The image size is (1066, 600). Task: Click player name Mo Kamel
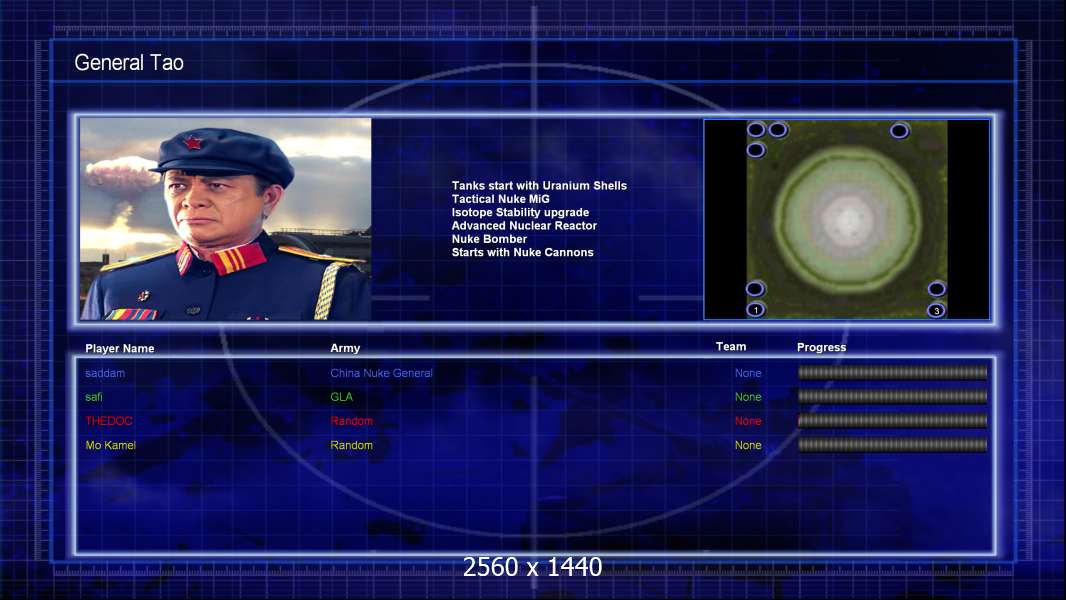click(110, 445)
